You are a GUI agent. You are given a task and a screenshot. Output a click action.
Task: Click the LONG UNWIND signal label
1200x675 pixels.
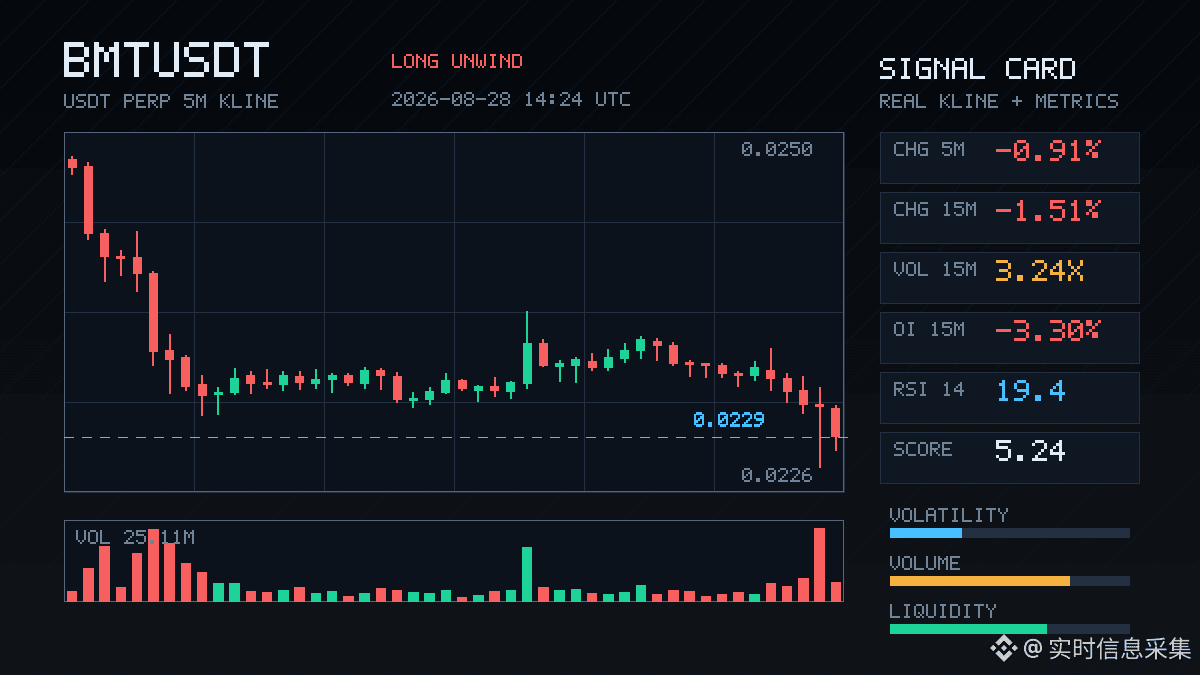(x=457, y=61)
